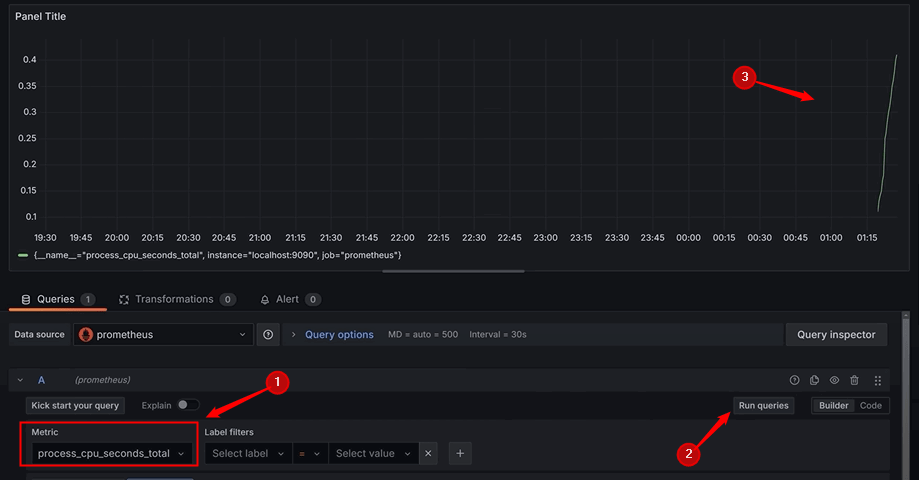Add a label filter with plus button

[x=460, y=453]
